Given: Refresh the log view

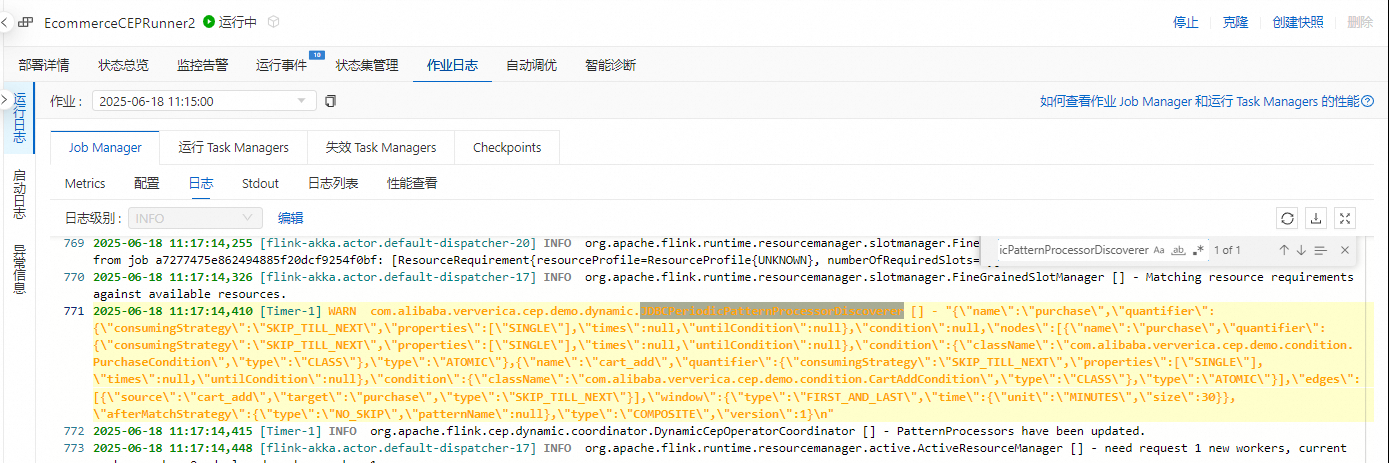Looking at the screenshot, I should [x=1287, y=218].
